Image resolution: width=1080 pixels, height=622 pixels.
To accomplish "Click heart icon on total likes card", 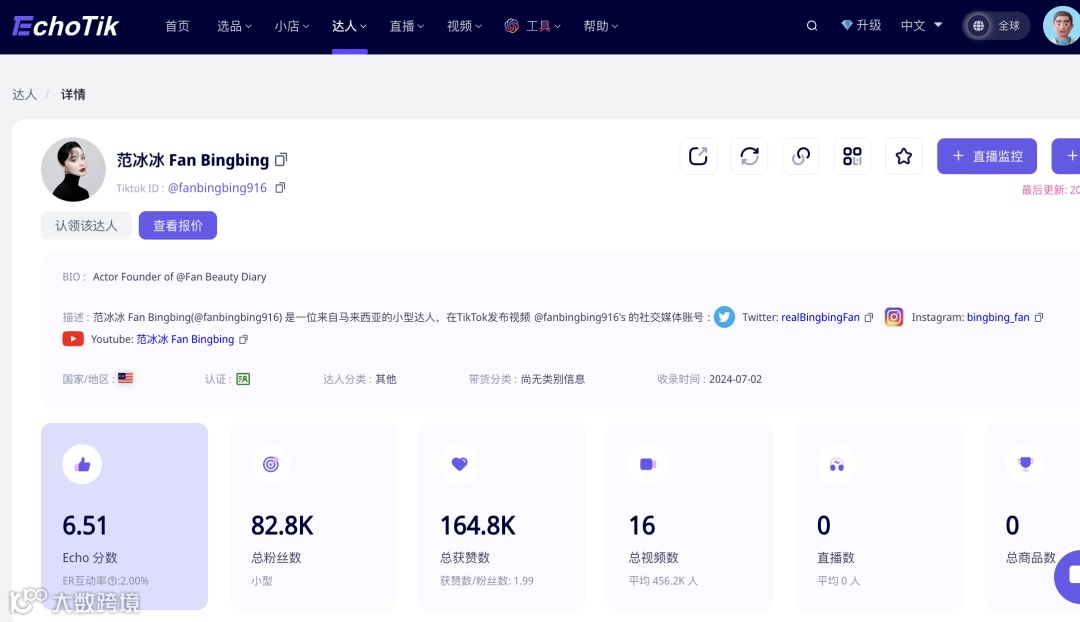I will (459, 464).
